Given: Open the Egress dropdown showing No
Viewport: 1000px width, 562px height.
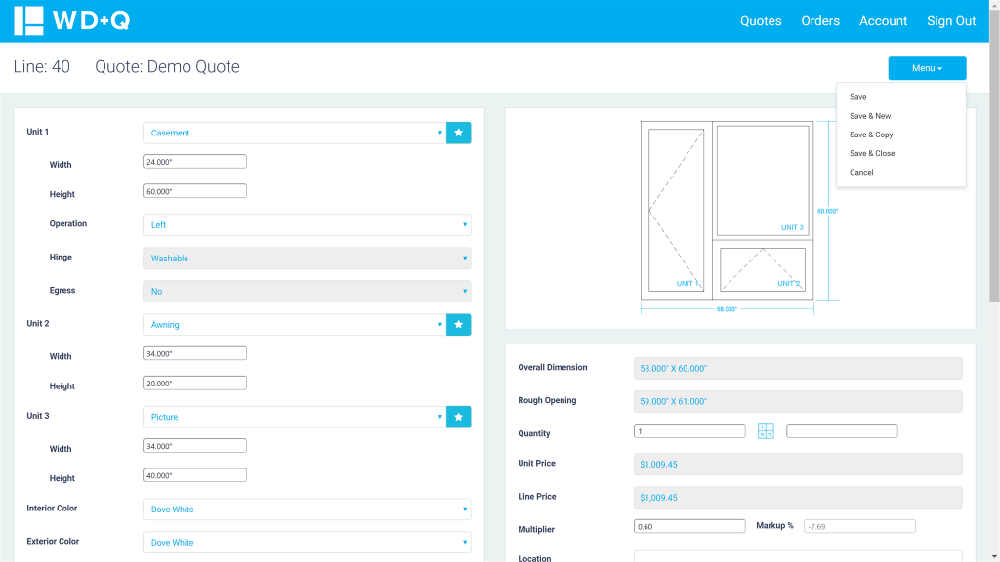Looking at the screenshot, I should click(x=307, y=292).
